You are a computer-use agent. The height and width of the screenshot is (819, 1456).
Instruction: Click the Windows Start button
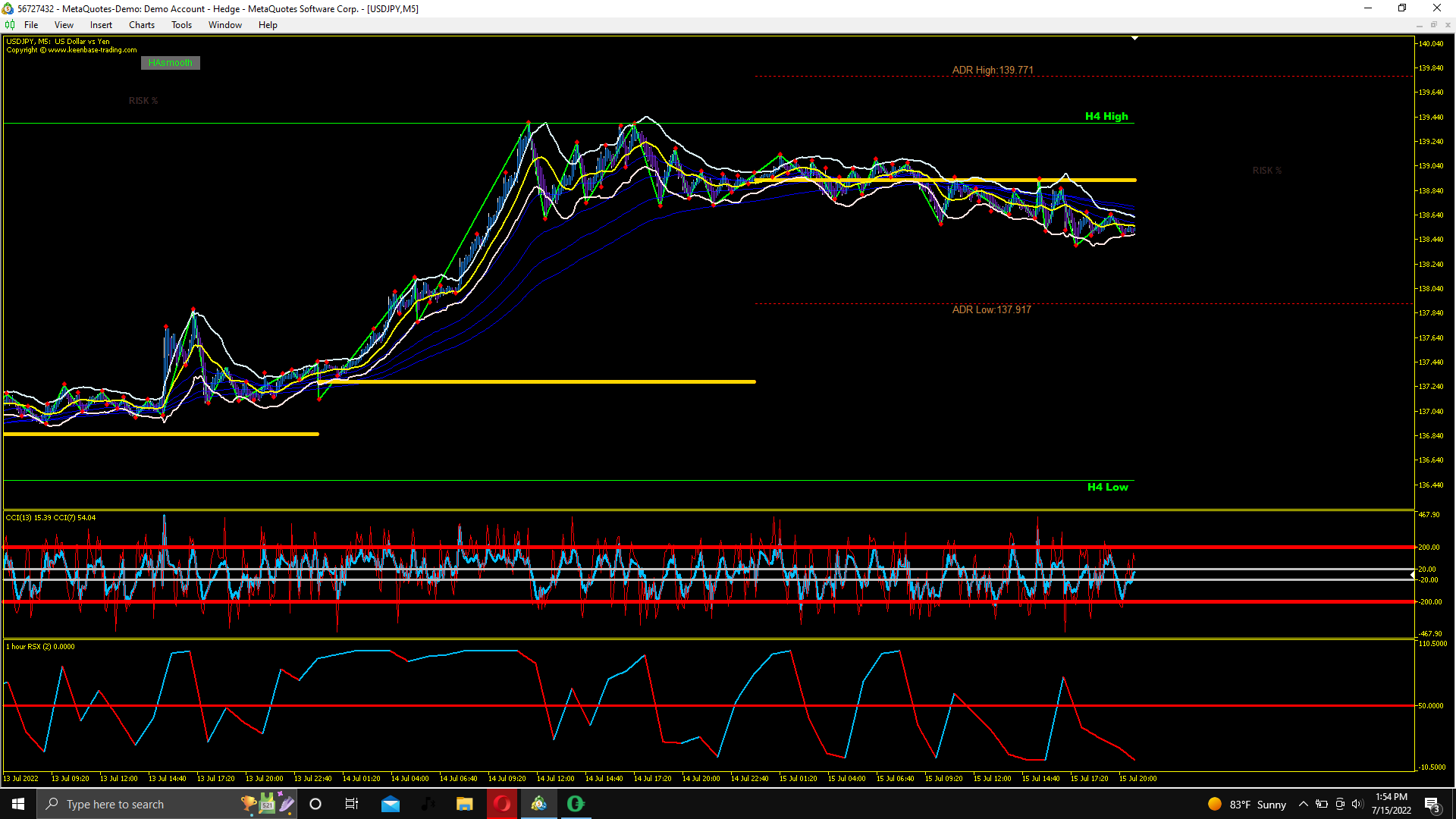coord(18,804)
